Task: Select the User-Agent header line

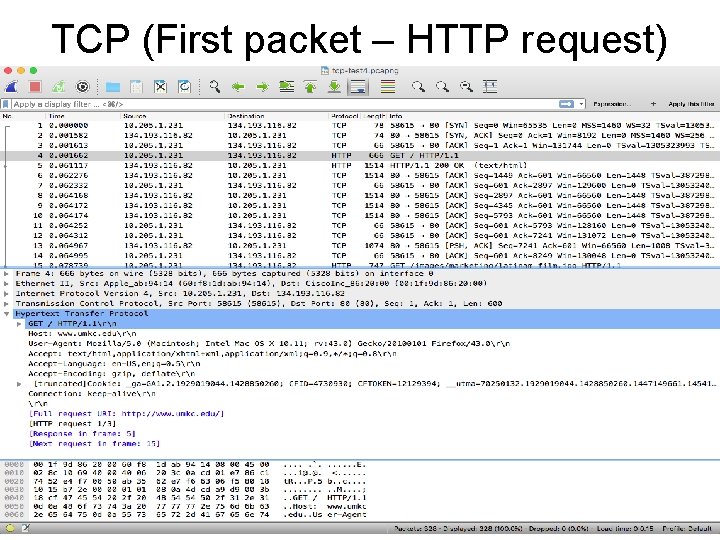Action: [x=269, y=344]
